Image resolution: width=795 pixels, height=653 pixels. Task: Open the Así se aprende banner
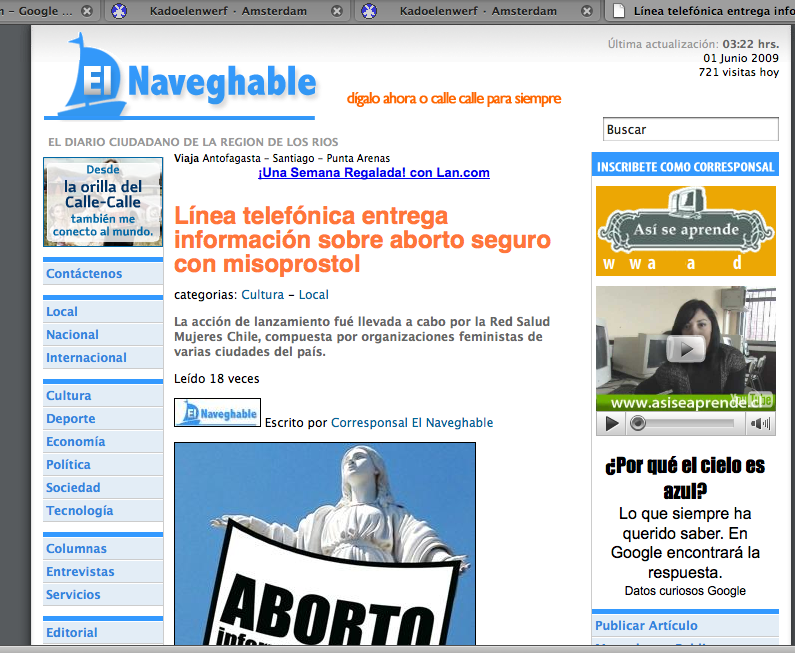click(685, 231)
